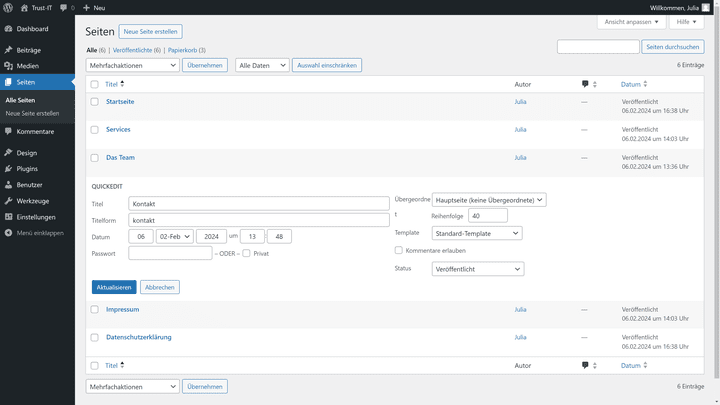Switch to the Papierkorb filter
Screen dimensions: 720x405
[182, 50]
